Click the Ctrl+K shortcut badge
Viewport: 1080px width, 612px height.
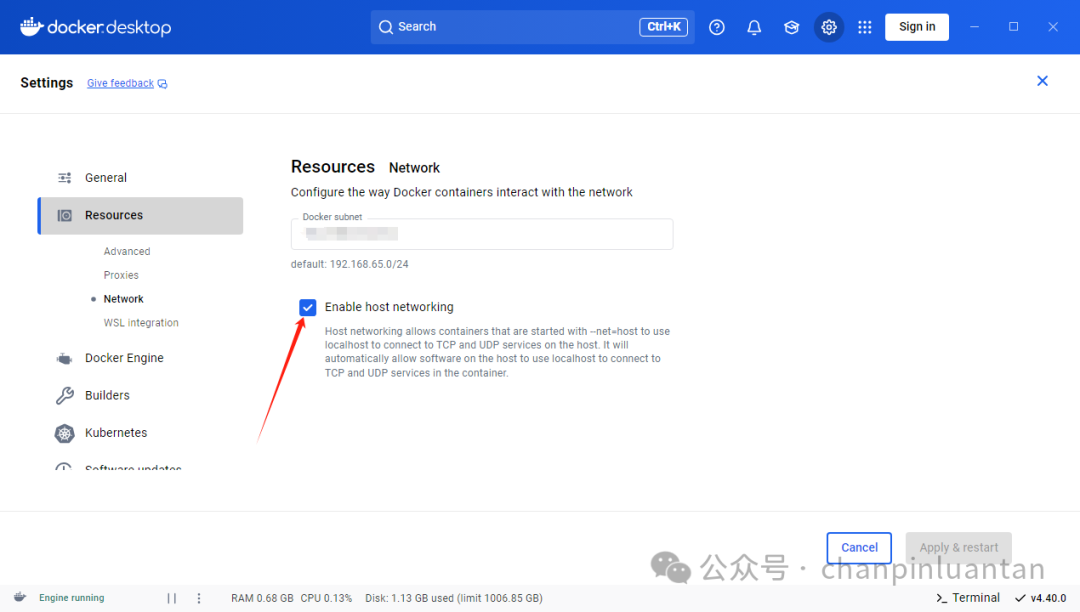click(663, 27)
